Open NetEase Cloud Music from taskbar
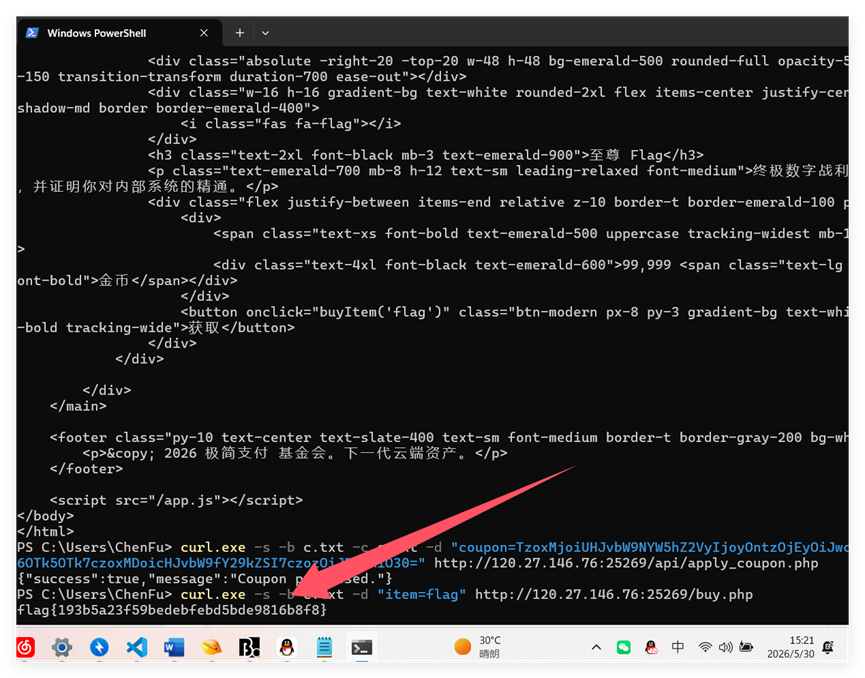The width and height of the screenshot is (865, 678). pos(25,647)
